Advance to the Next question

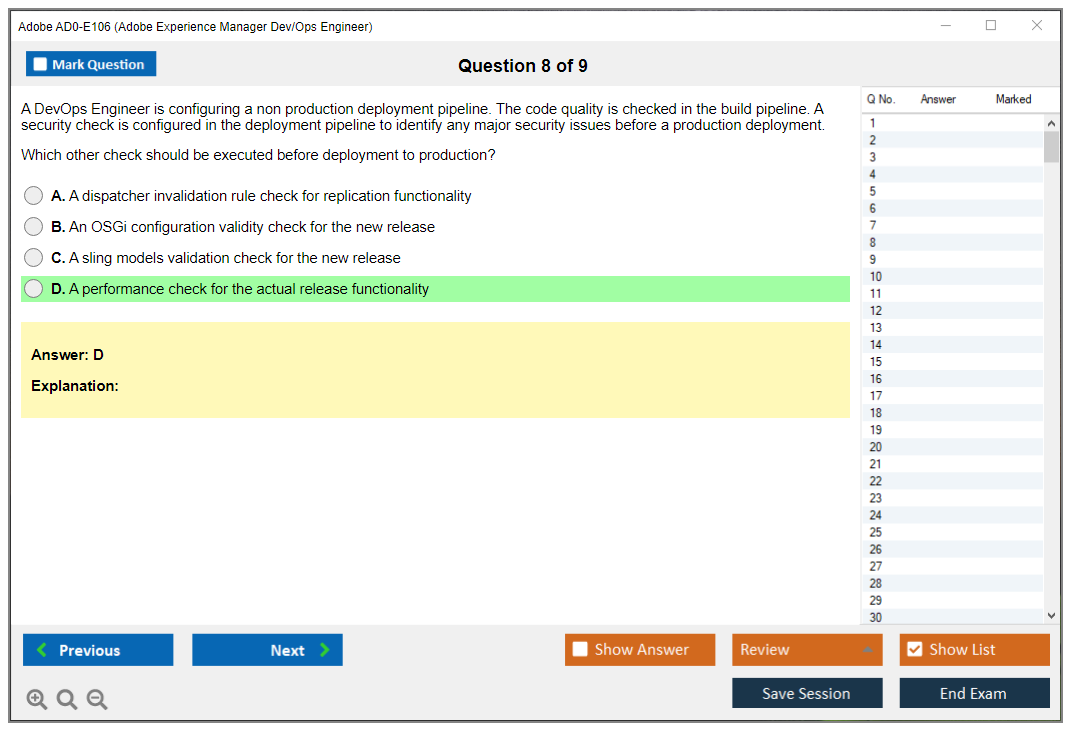(x=267, y=650)
